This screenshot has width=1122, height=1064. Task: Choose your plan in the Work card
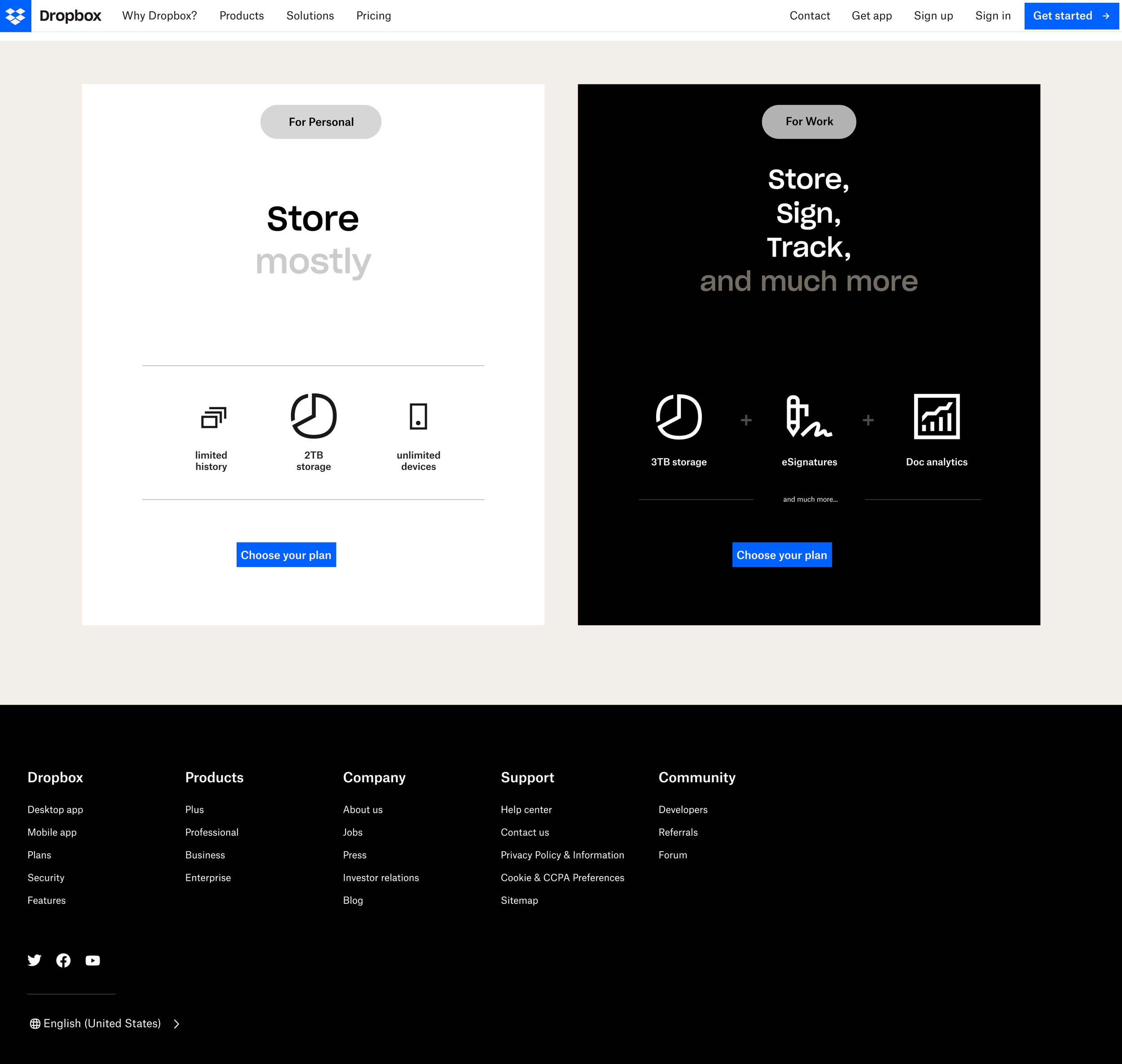tap(782, 555)
